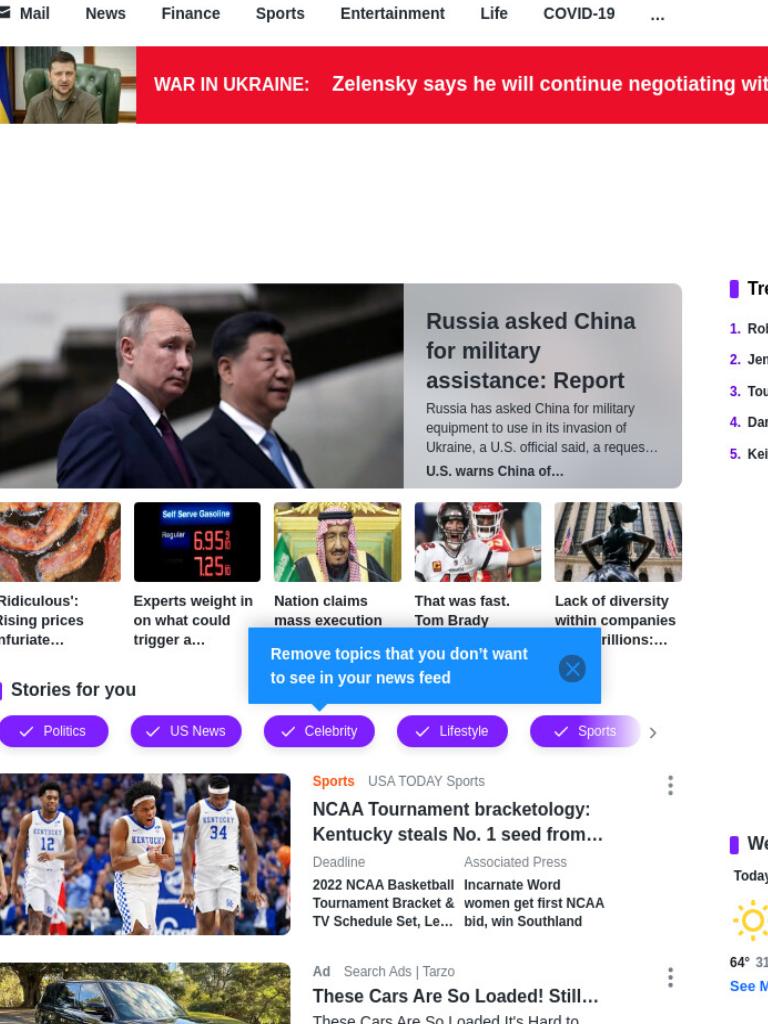
Task: Click the sunny weather icon
Action: (x=751, y=920)
